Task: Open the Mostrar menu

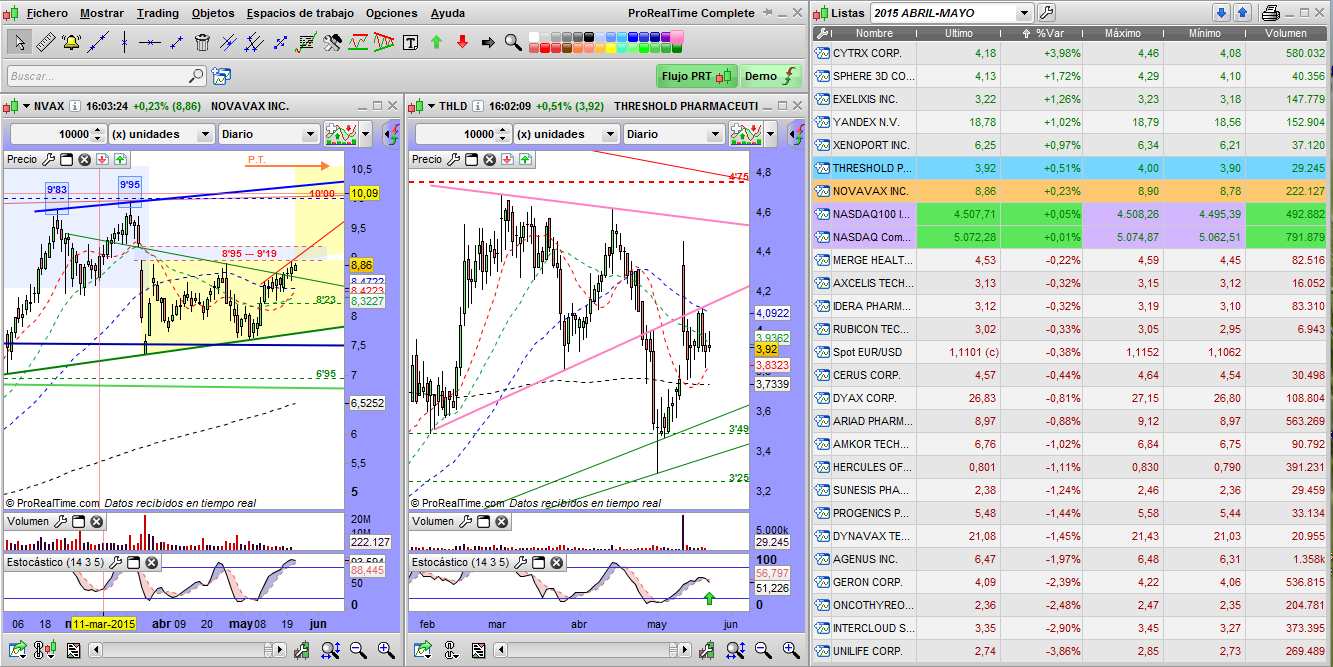Action: [102, 13]
